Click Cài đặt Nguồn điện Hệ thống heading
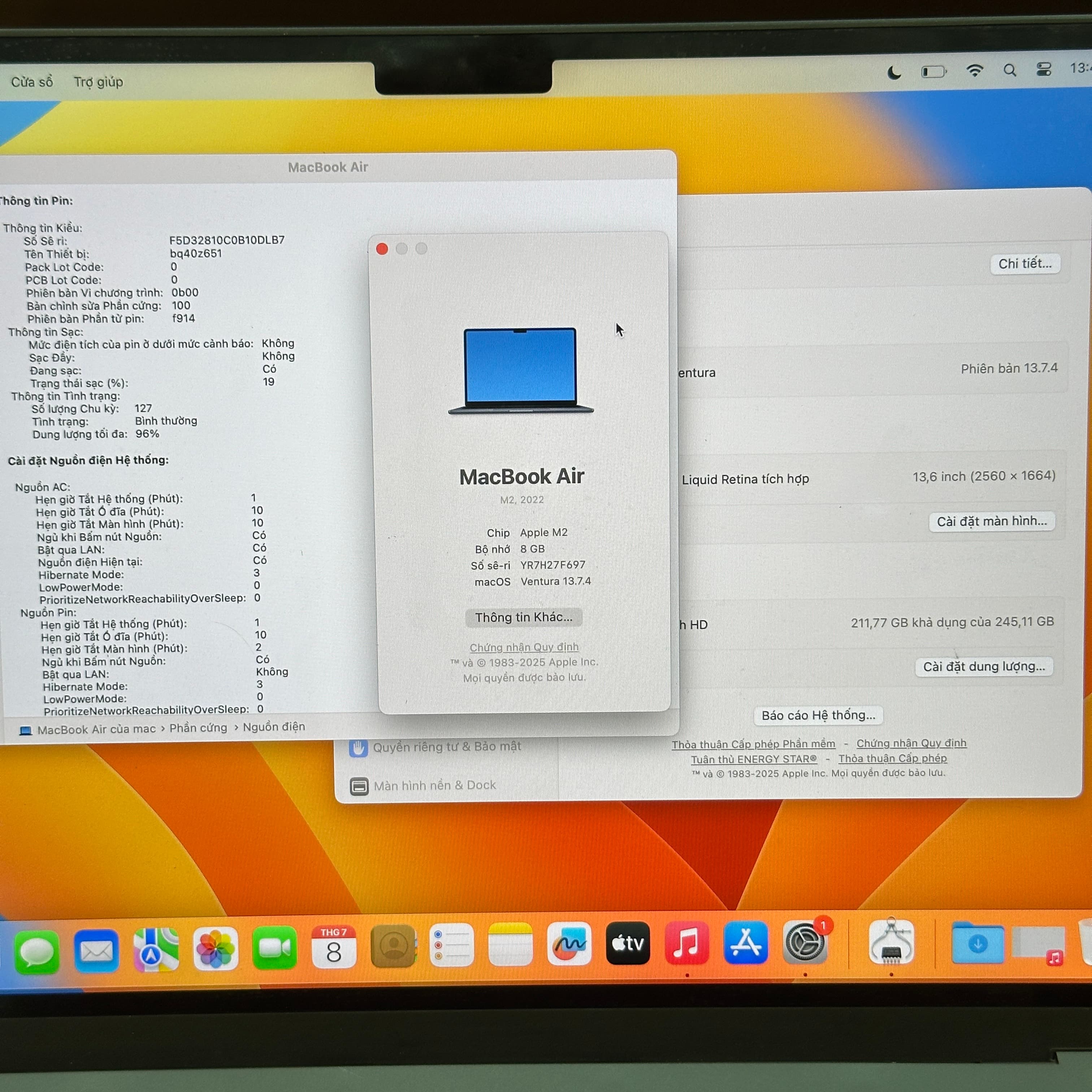 click(x=88, y=460)
